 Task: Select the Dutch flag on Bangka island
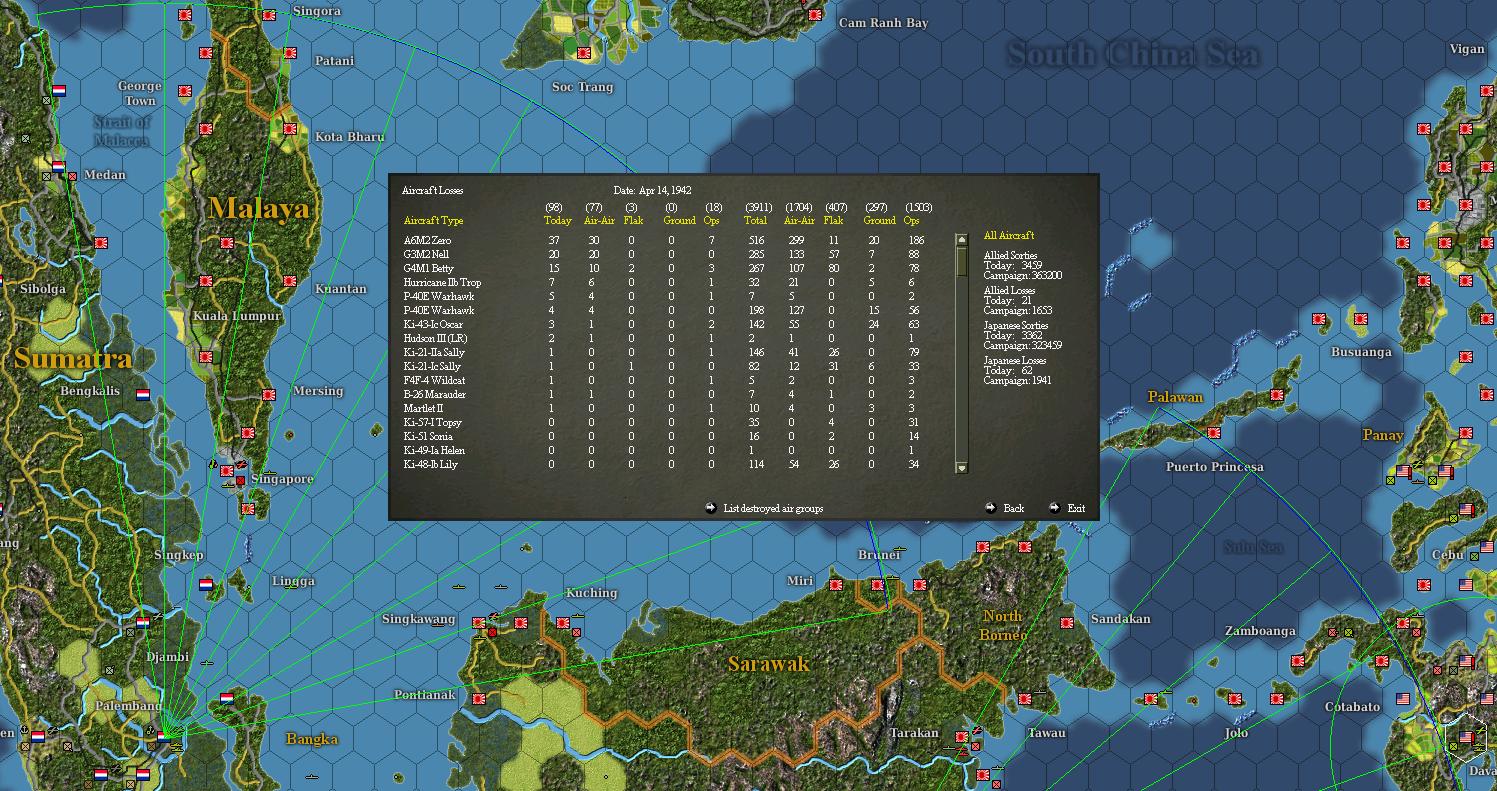[x=227, y=698]
